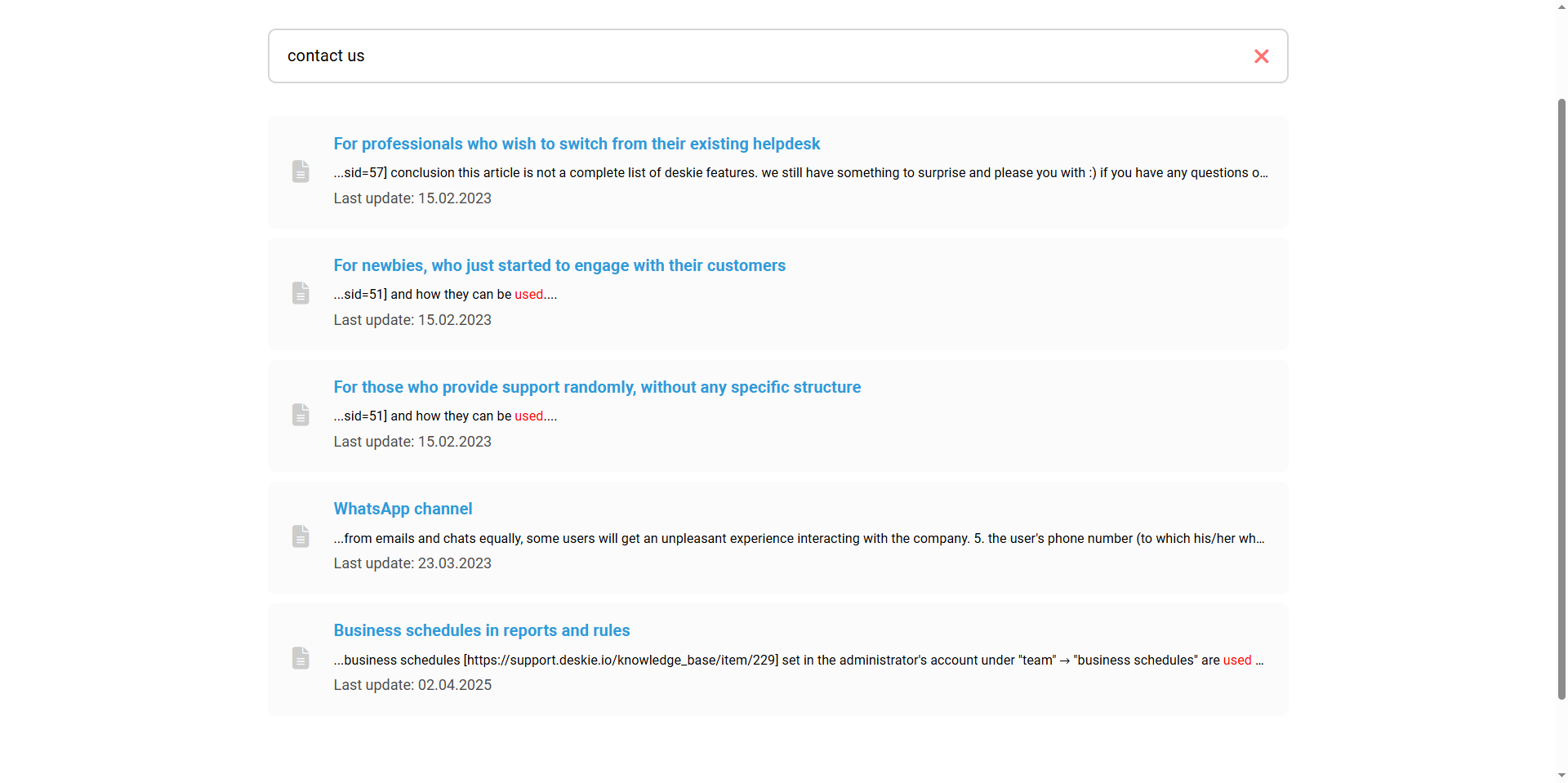Click the document icon beside the newbies article
Image resolution: width=1568 pixels, height=783 pixels.
pyautogui.click(x=301, y=293)
